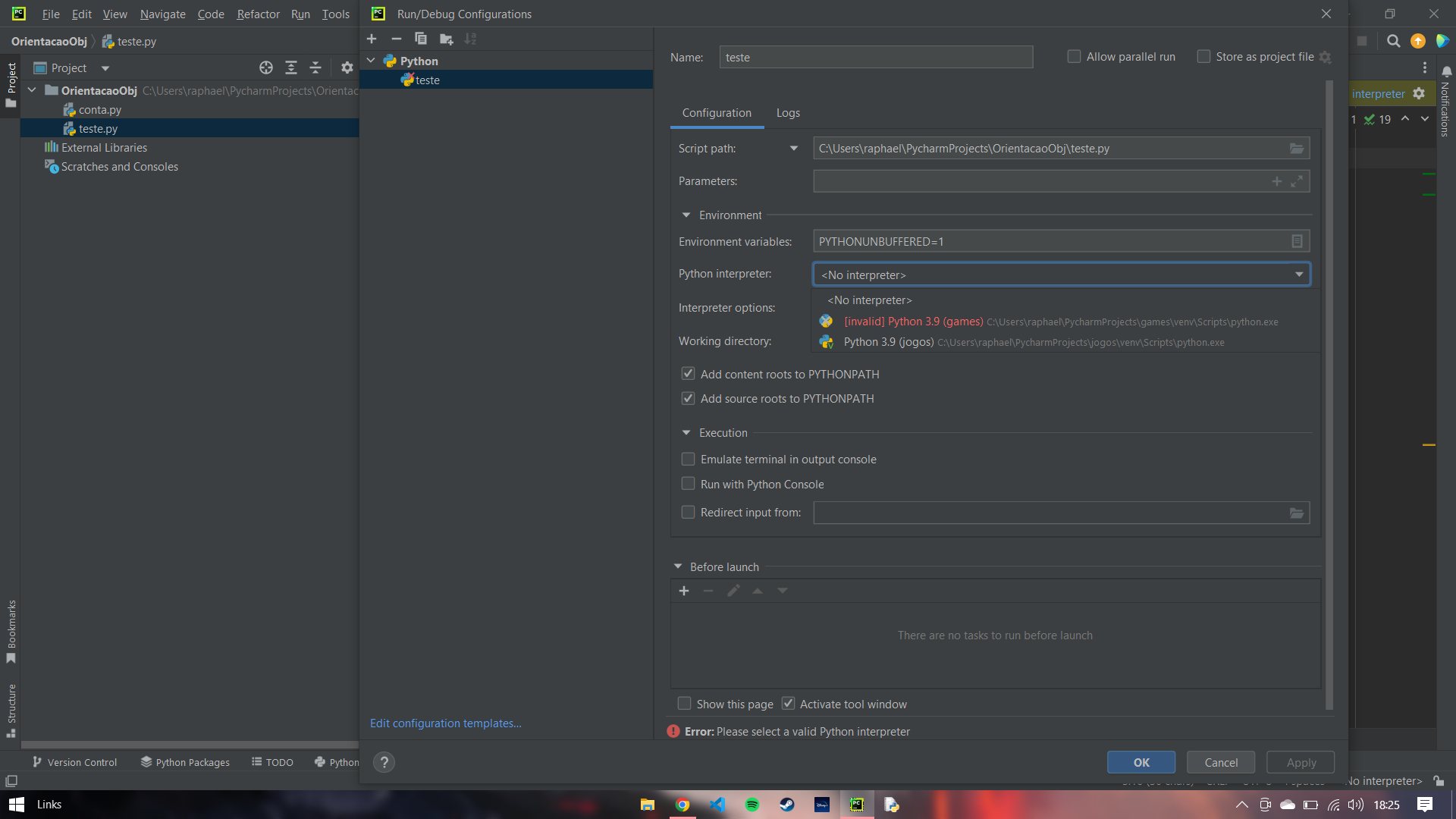
Task: Enable Allow parallel run checkbox
Action: [1074, 57]
